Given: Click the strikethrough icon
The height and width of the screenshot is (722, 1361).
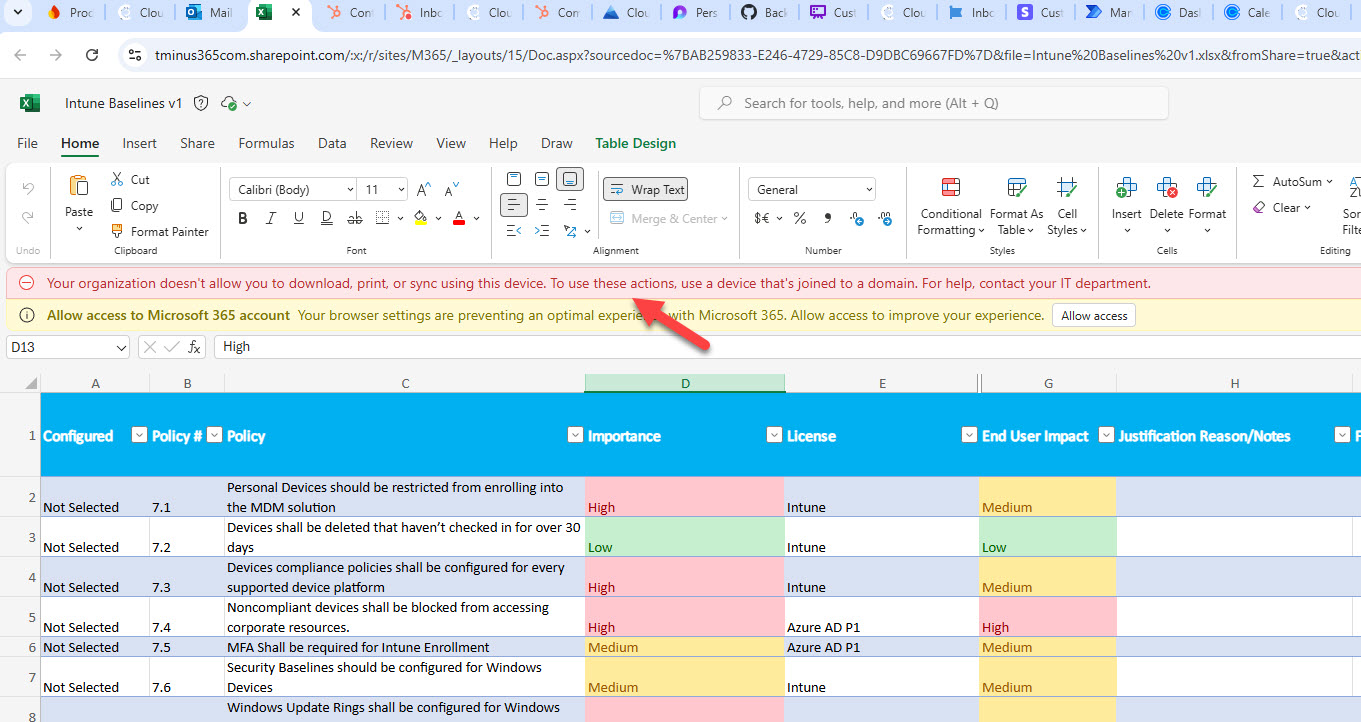Looking at the screenshot, I should tap(354, 218).
